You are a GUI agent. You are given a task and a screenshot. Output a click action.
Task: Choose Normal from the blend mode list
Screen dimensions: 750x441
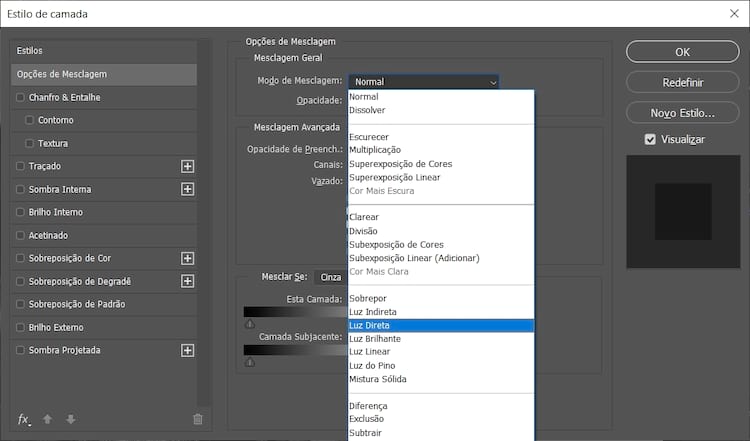click(441, 97)
